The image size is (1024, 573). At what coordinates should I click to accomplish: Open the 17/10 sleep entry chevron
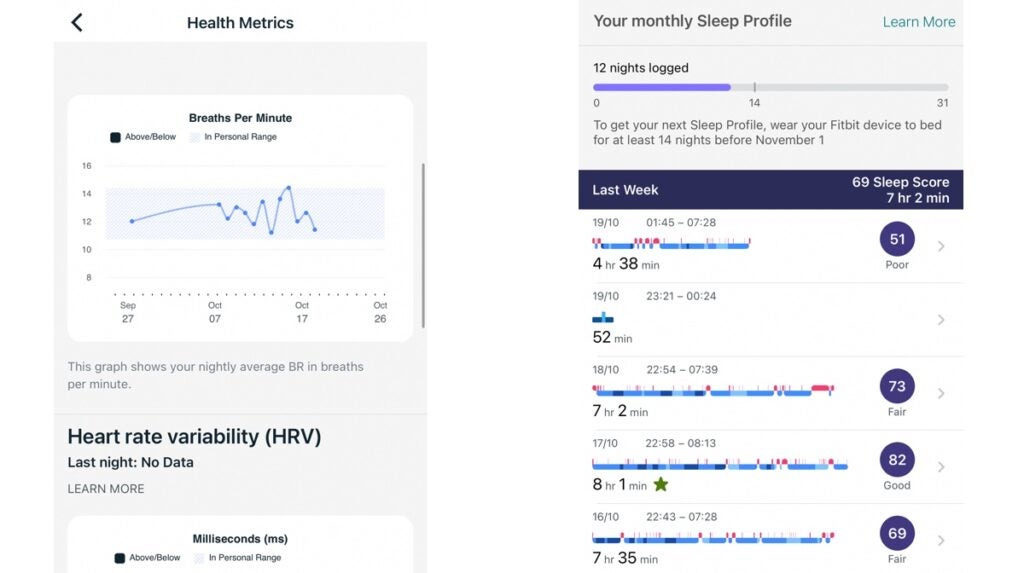[941, 467]
